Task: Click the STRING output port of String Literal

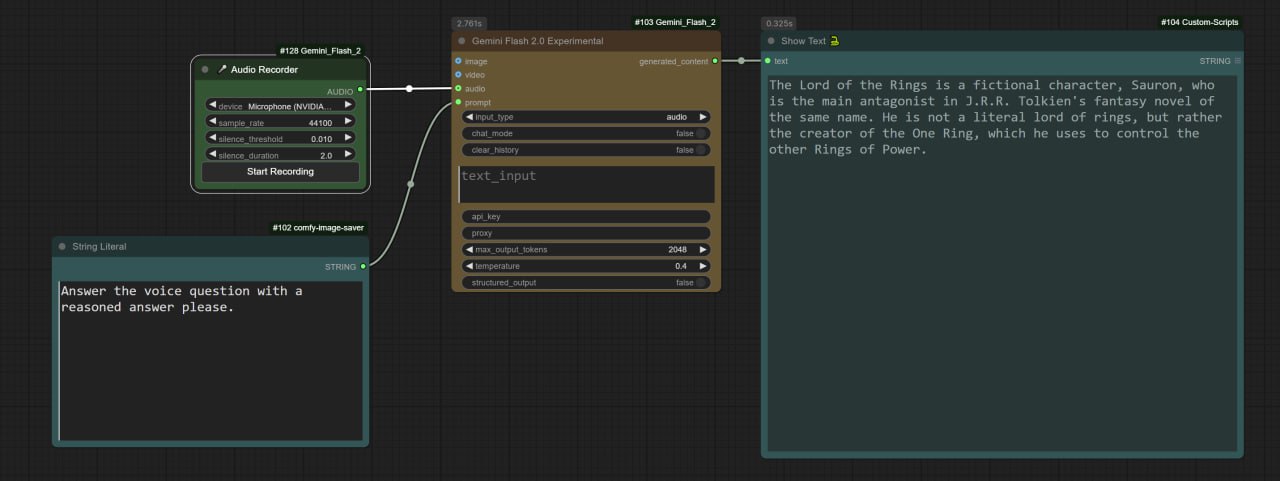Action: click(363, 266)
